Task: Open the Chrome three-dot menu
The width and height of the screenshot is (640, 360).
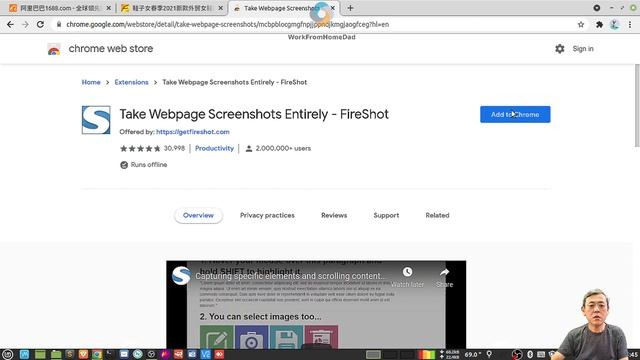Action: [630, 24]
